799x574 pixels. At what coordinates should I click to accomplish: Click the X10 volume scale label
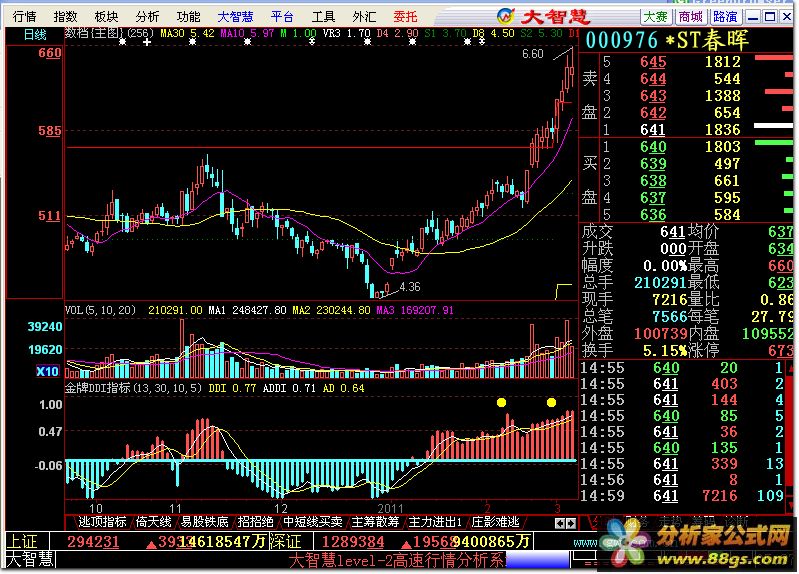[x=47, y=371]
